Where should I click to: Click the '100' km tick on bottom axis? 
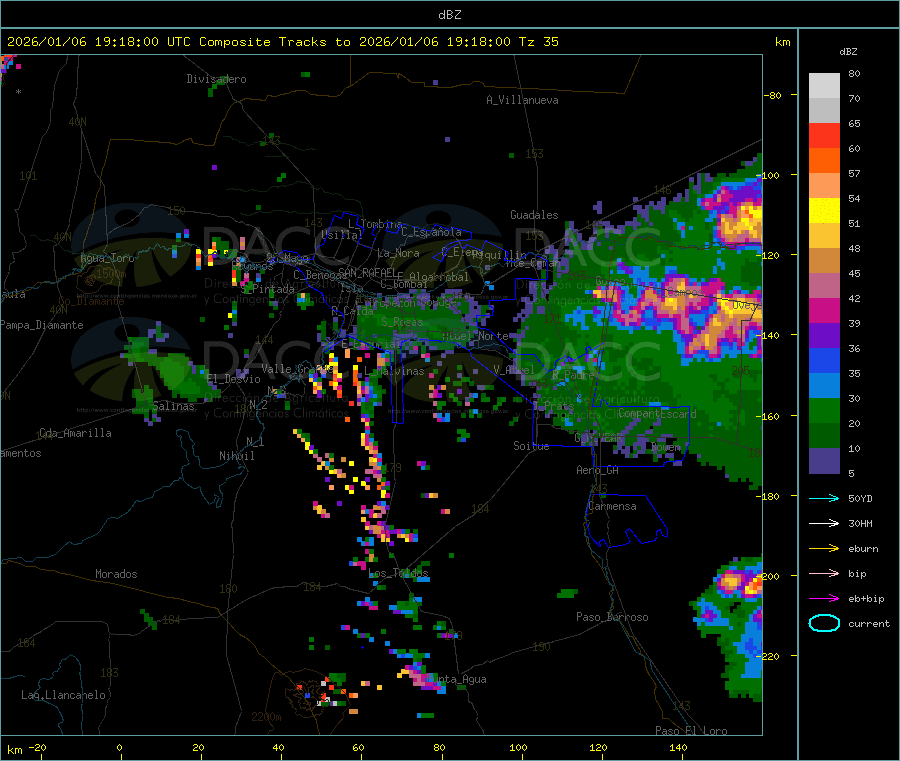(x=518, y=747)
